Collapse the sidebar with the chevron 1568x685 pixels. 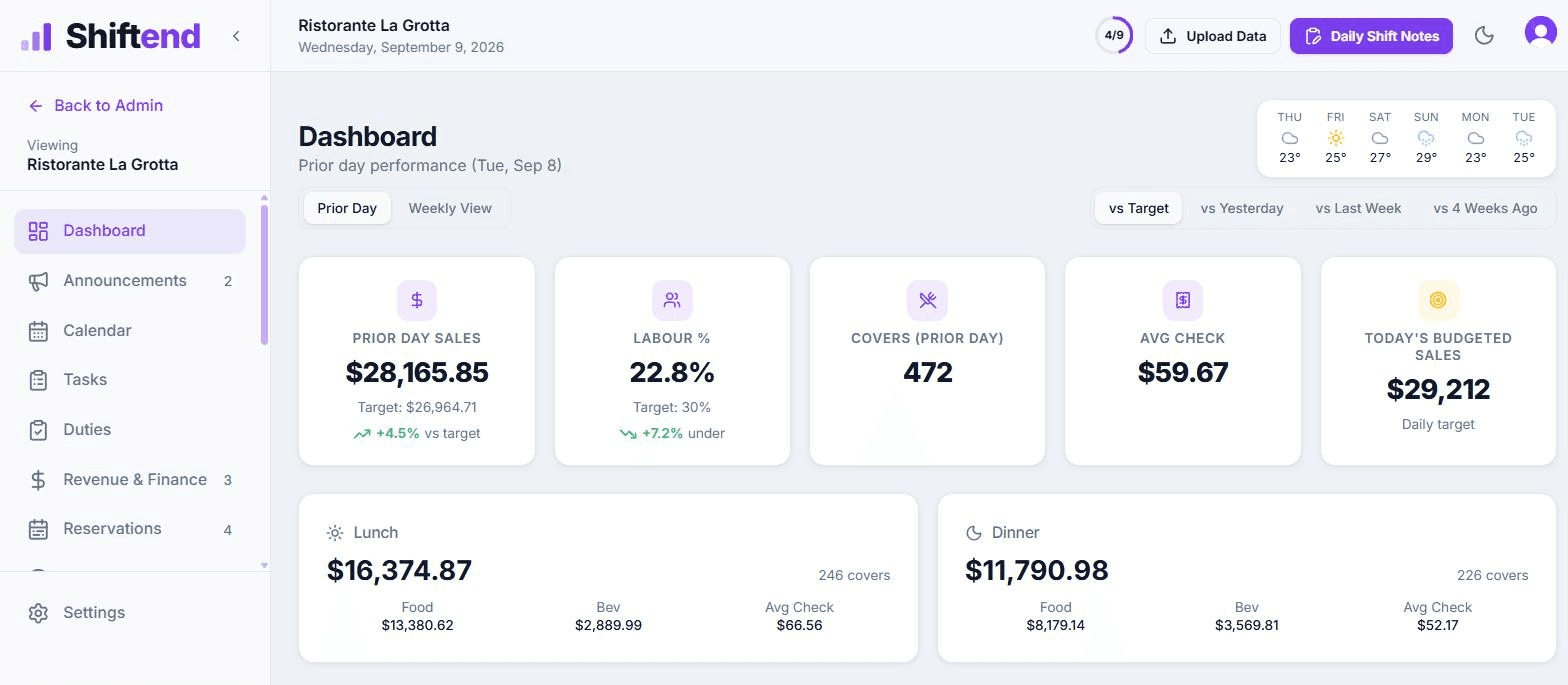click(236, 36)
